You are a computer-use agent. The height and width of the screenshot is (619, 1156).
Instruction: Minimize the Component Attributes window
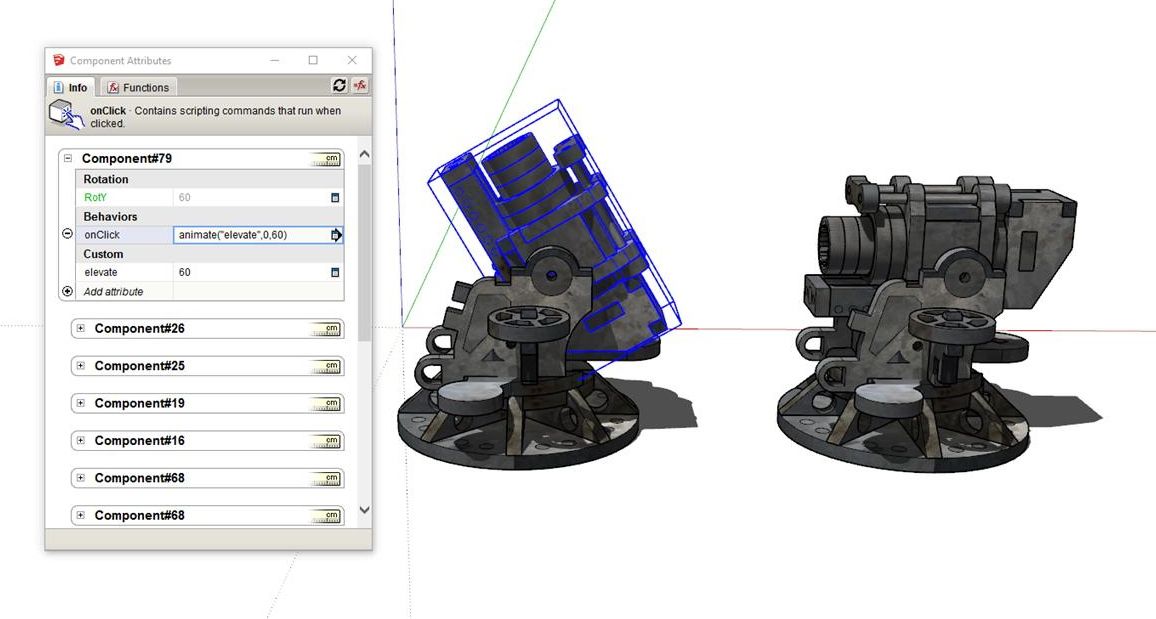(274, 60)
